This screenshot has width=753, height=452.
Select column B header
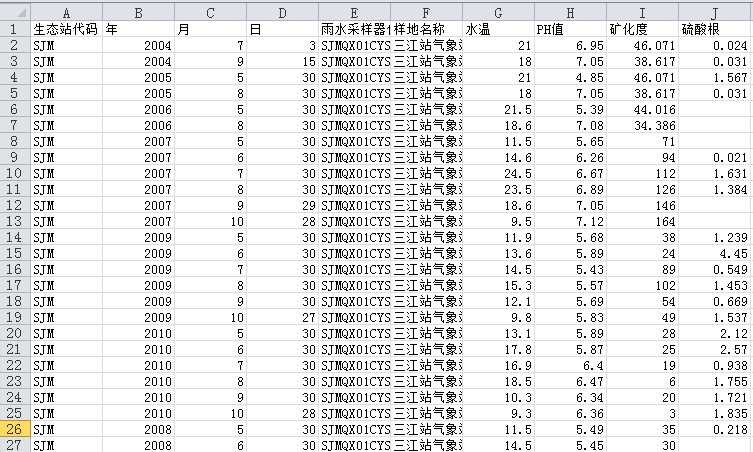point(138,13)
